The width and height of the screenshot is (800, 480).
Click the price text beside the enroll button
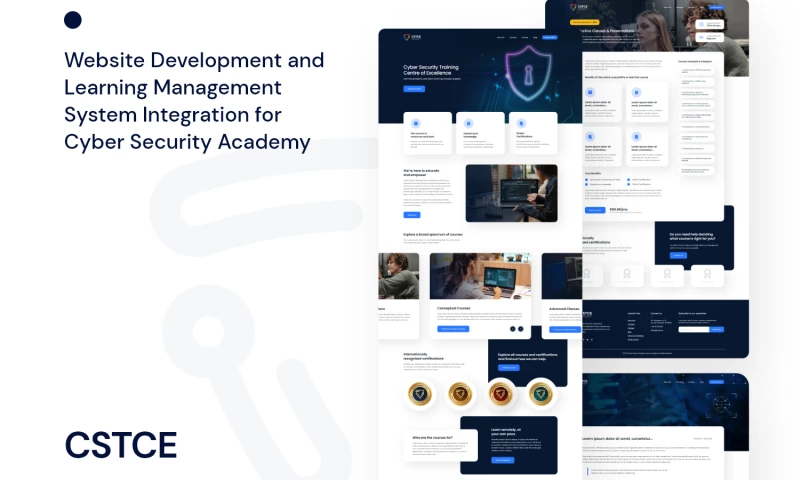pyautogui.click(x=619, y=210)
